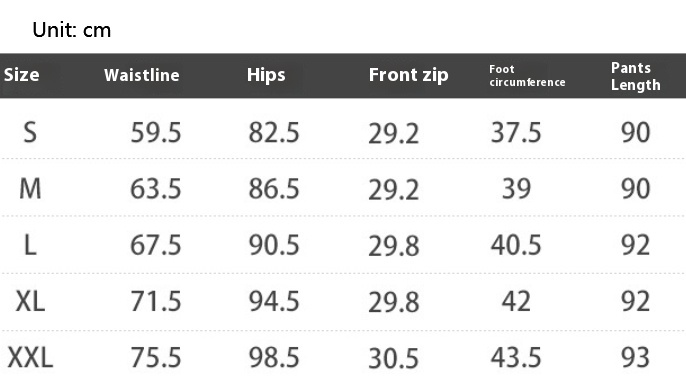Click the Front zip header

[x=409, y=75]
